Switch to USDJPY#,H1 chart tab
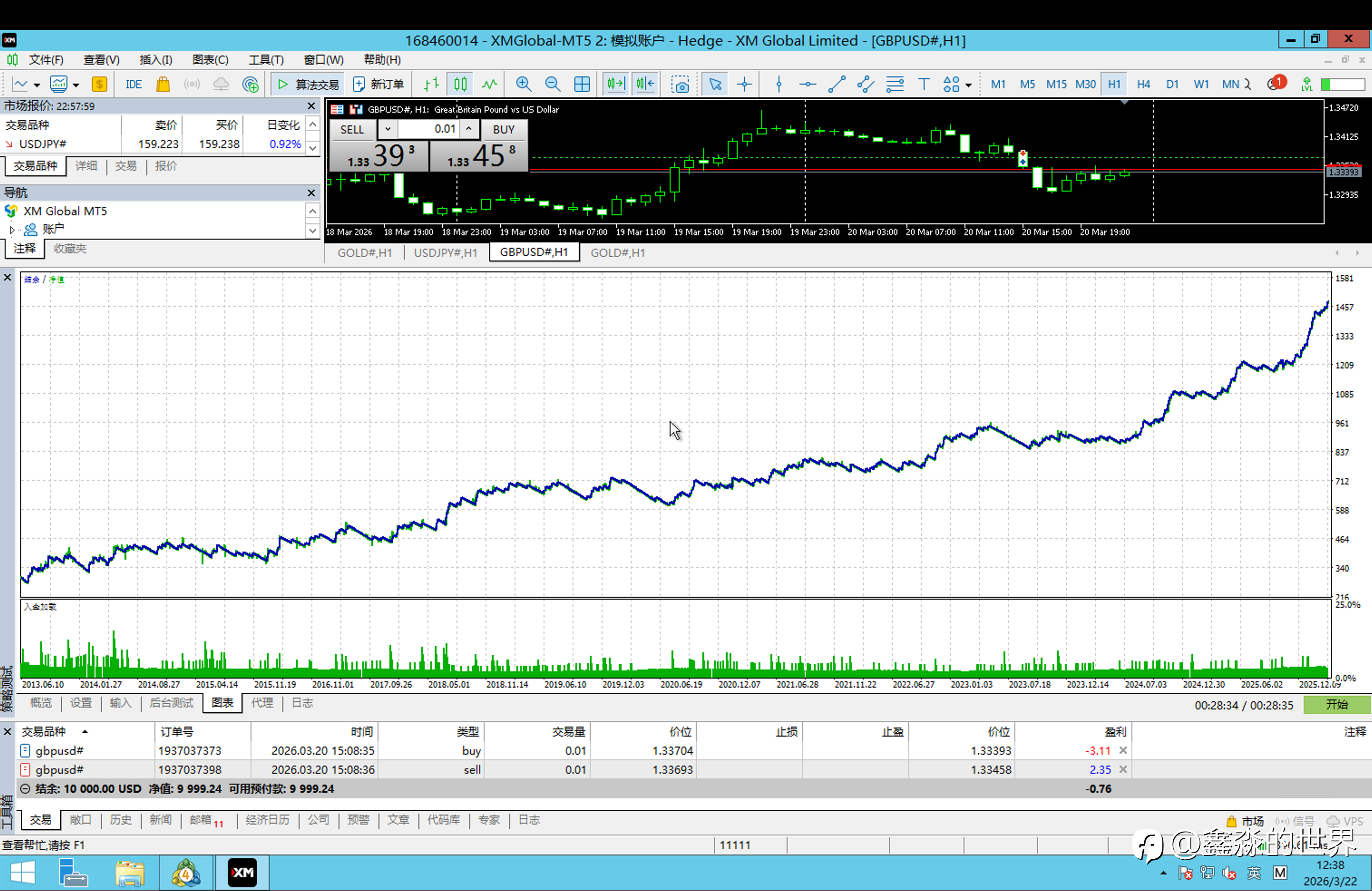1372x891 pixels. click(445, 252)
